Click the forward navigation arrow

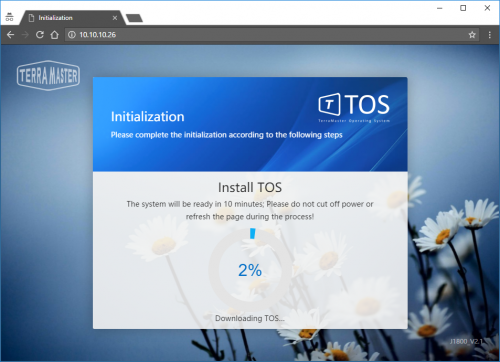tap(25, 35)
